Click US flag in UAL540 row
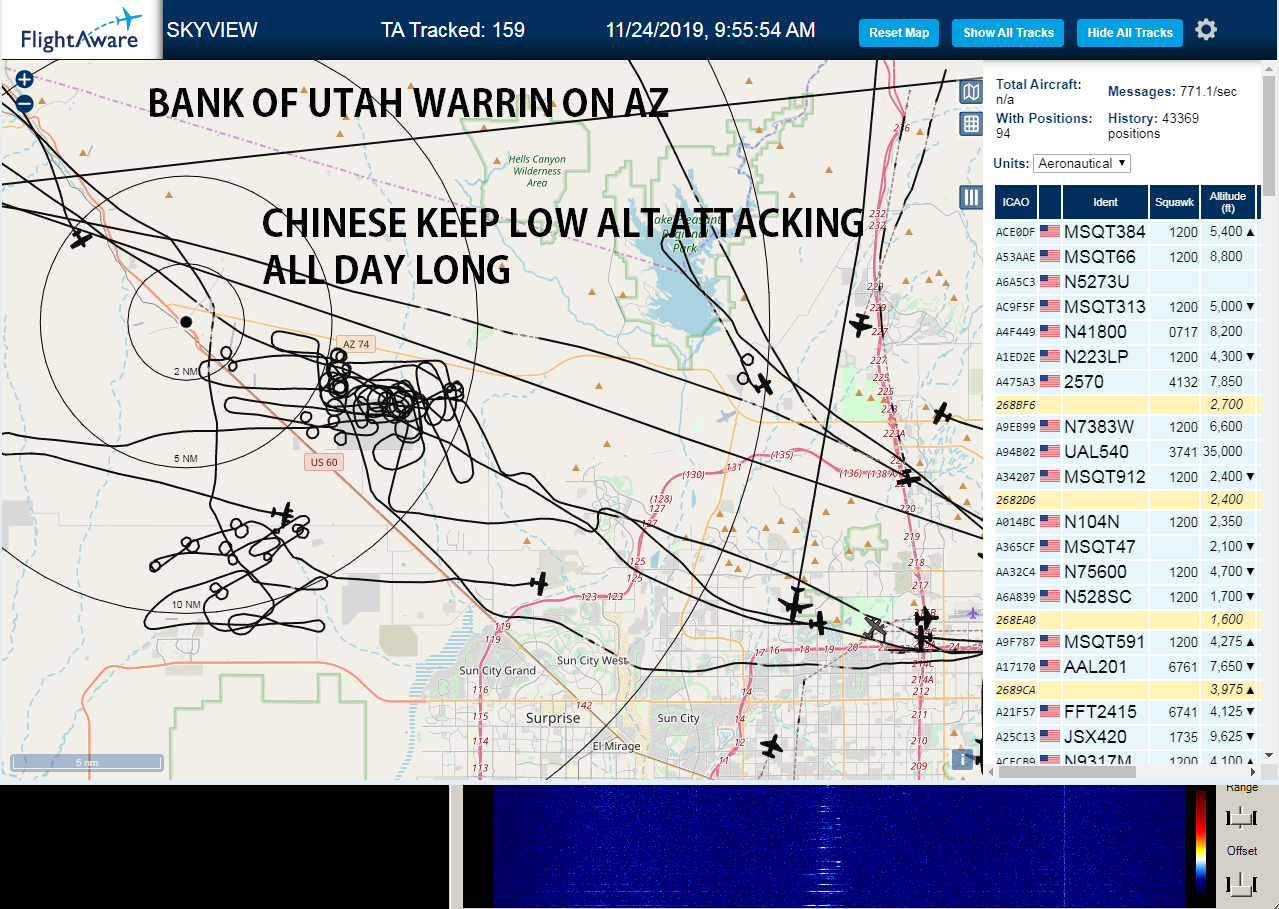Viewport: 1279px width, 909px height. [1050, 452]
